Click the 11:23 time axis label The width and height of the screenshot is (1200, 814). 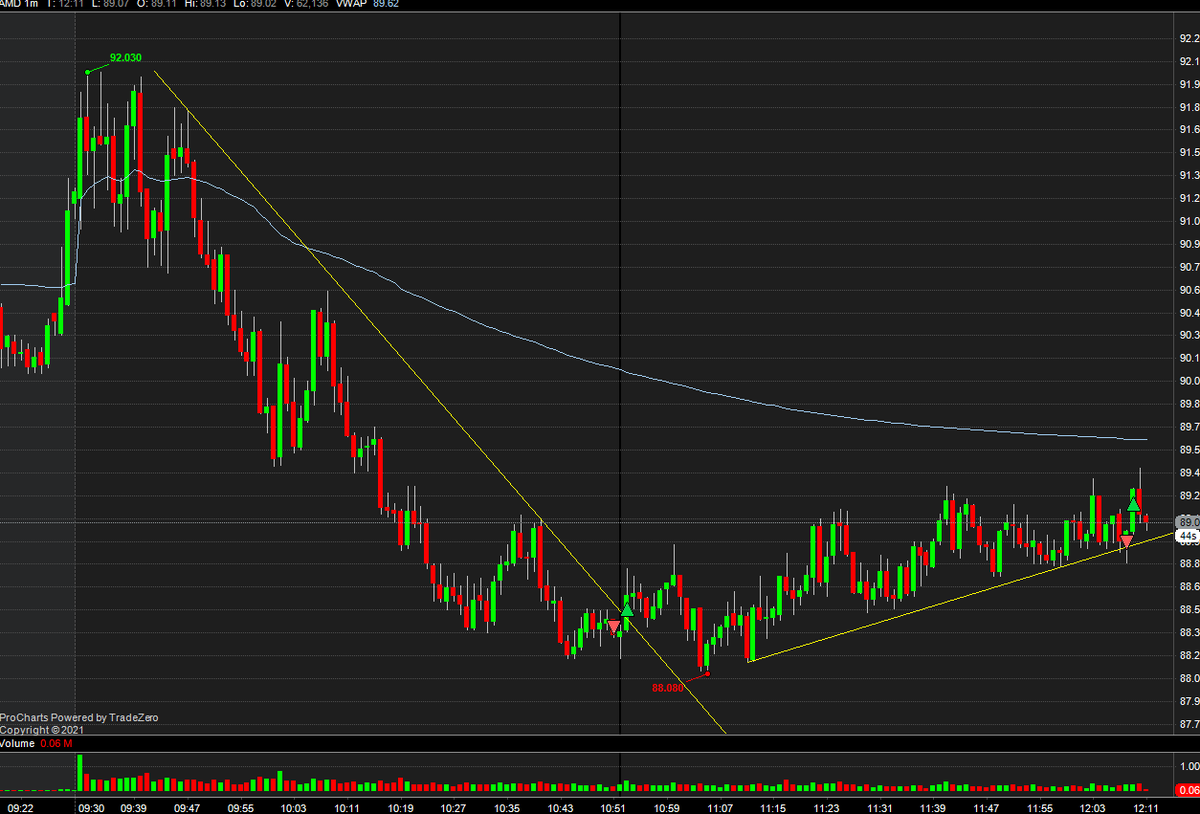826,807
